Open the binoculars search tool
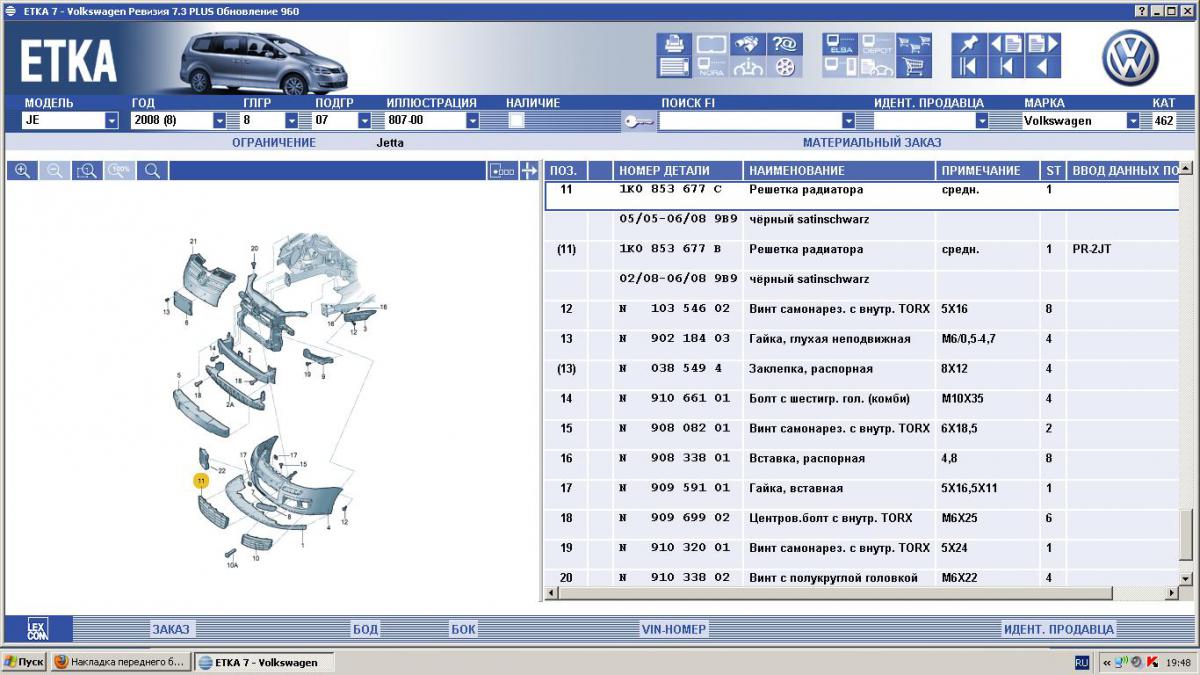This screenshot has width=1200, height=675. click(746, 44)
